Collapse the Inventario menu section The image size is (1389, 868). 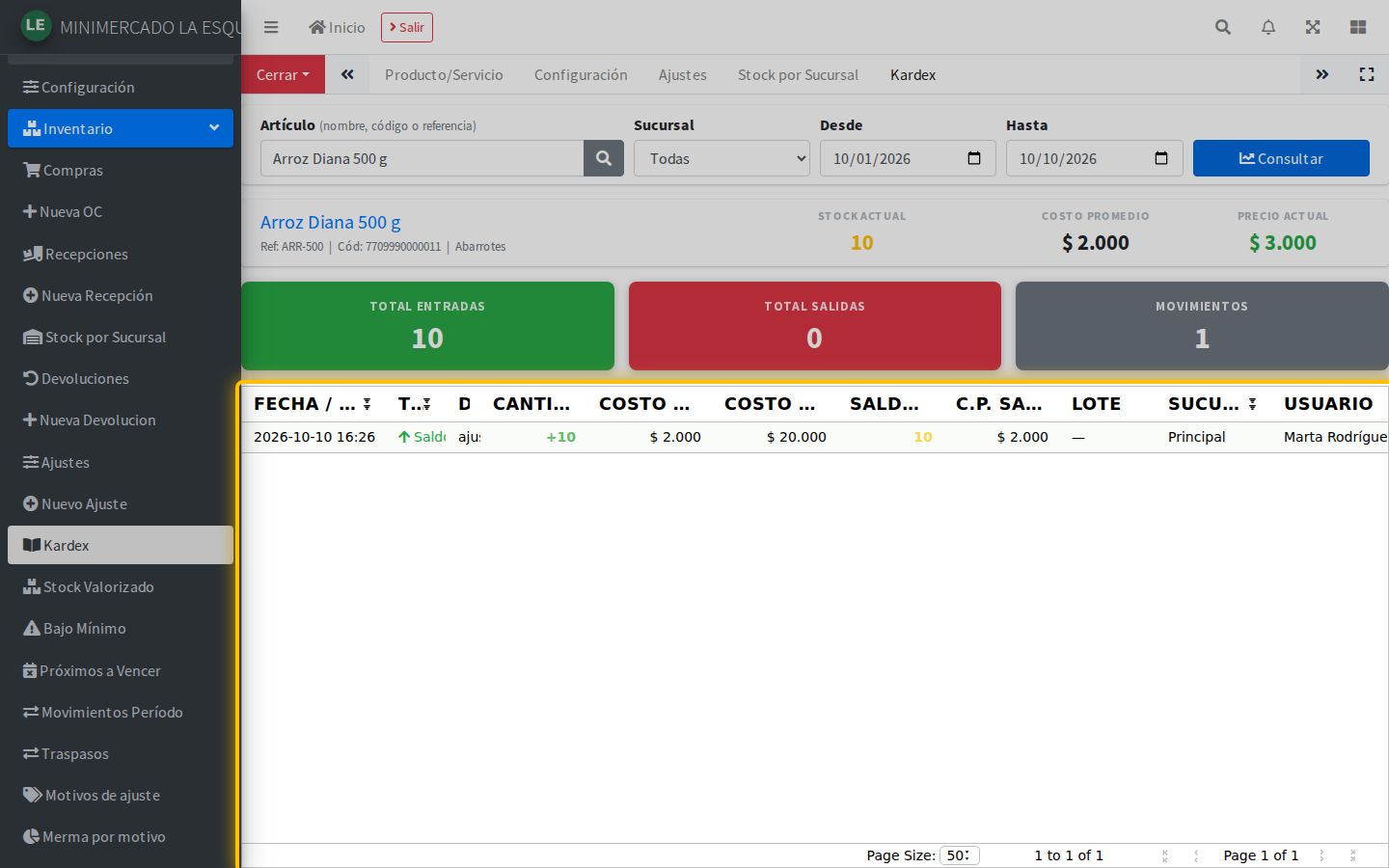coord(121,128)
